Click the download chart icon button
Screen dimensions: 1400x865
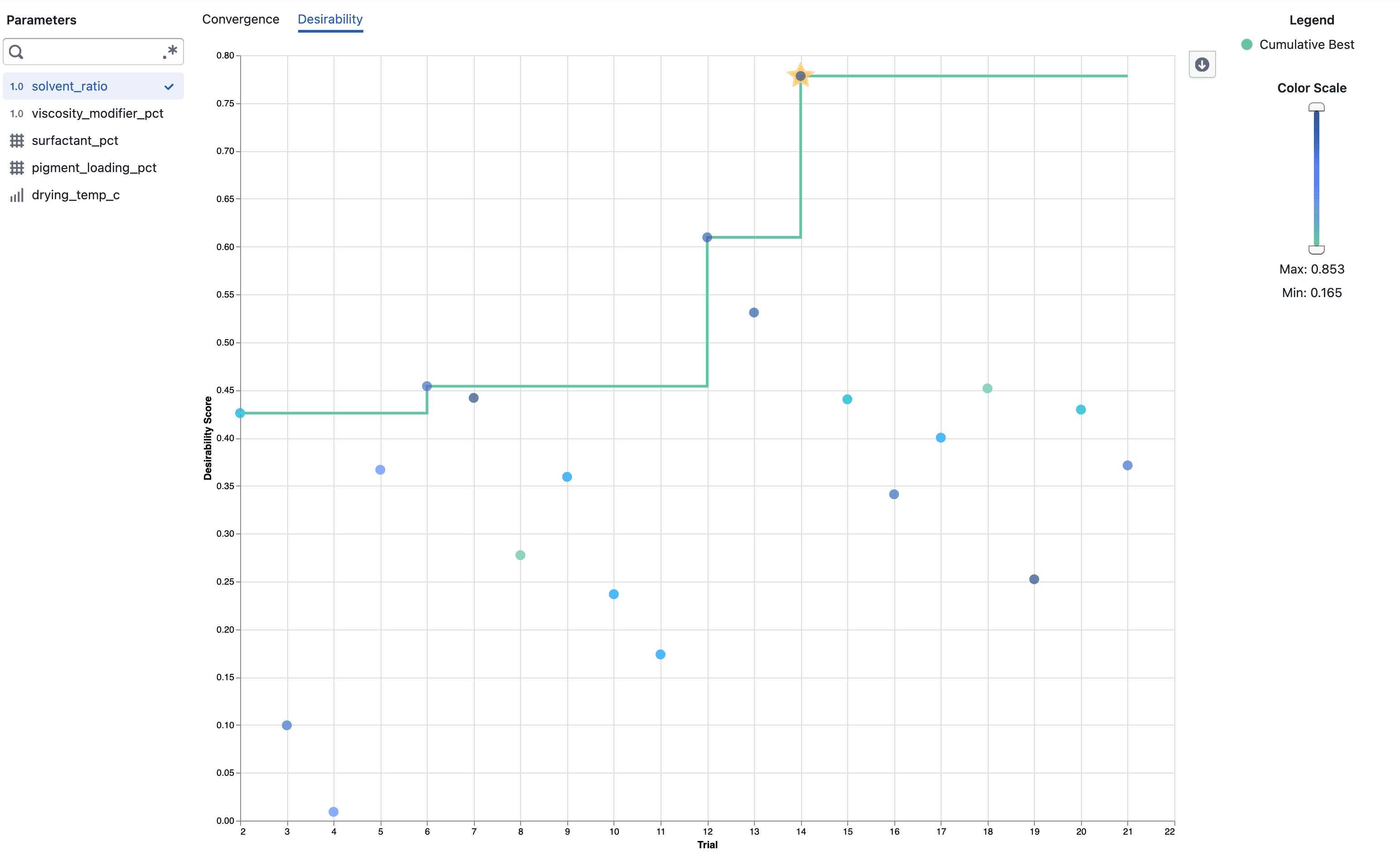pos(1202,65)
